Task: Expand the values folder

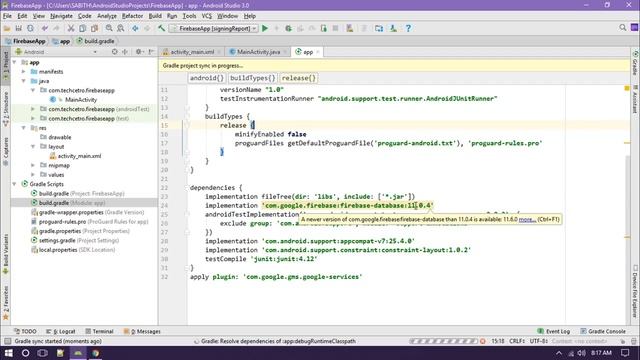Action: [x=33, y=175]
